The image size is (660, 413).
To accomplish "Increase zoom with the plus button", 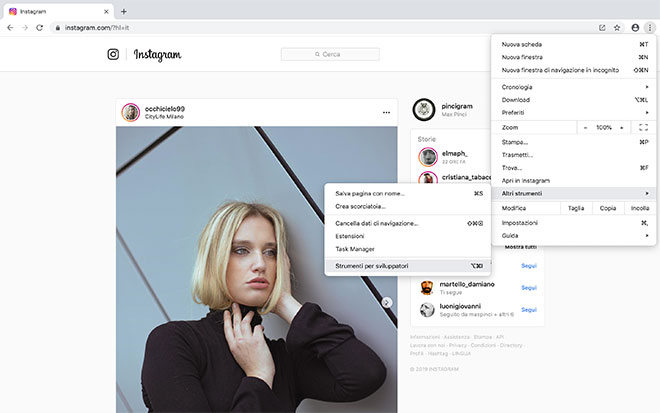I will [x=622, y=128].
